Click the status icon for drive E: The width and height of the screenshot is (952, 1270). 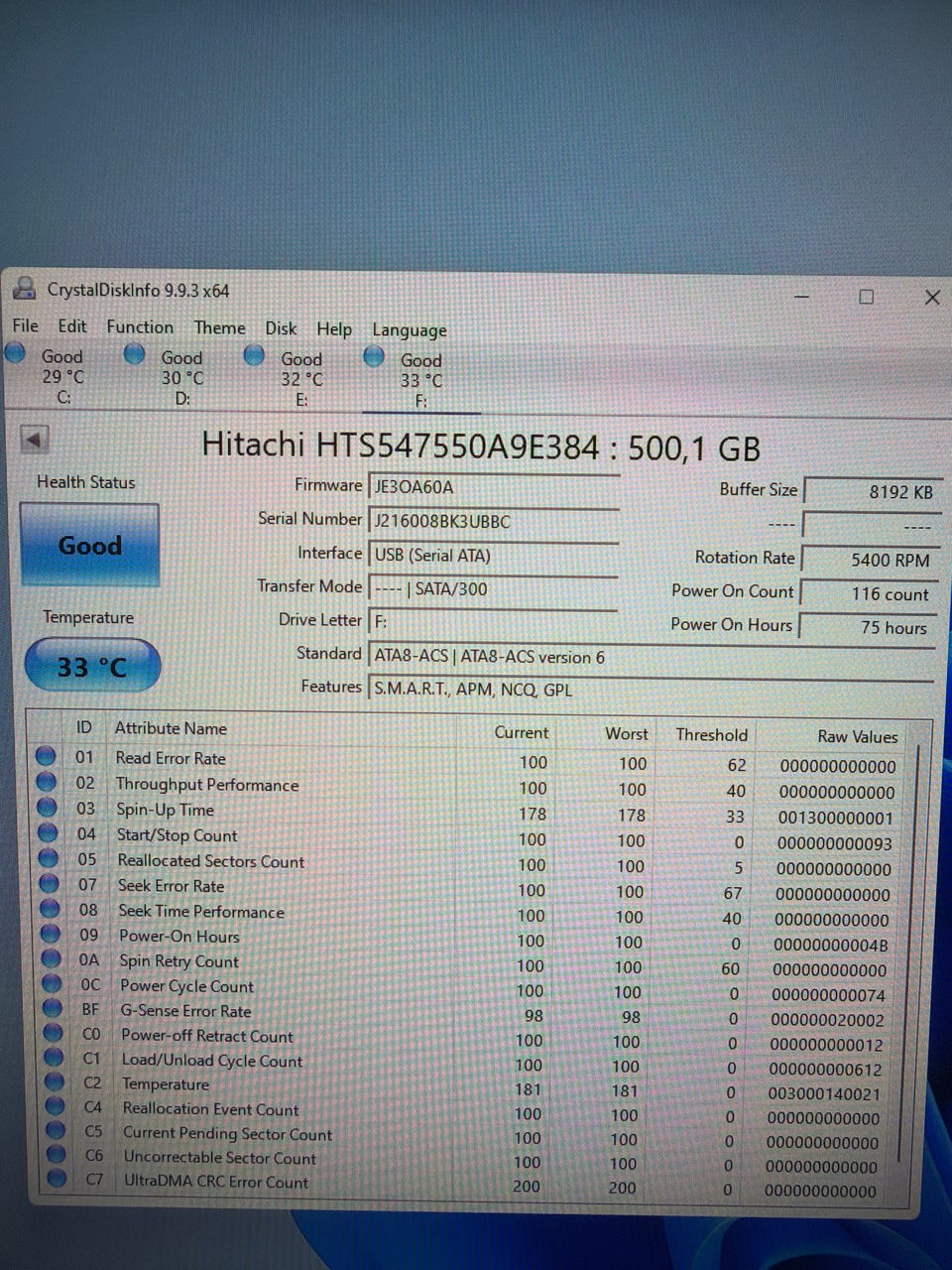coord(254,354)
